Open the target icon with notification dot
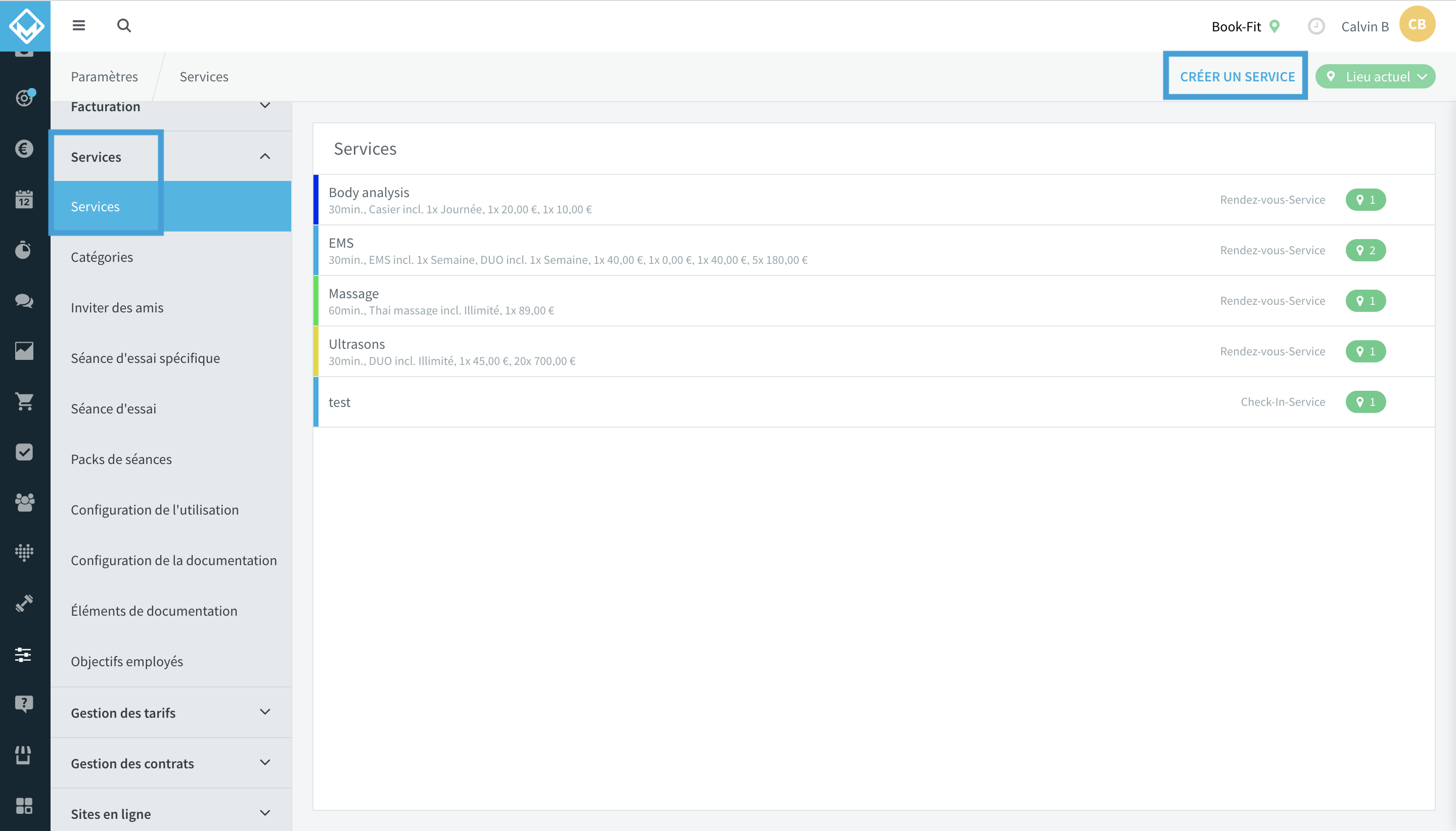Viewport: 1456px width, 831px height. pyautogui.click(x=25, y=98)
